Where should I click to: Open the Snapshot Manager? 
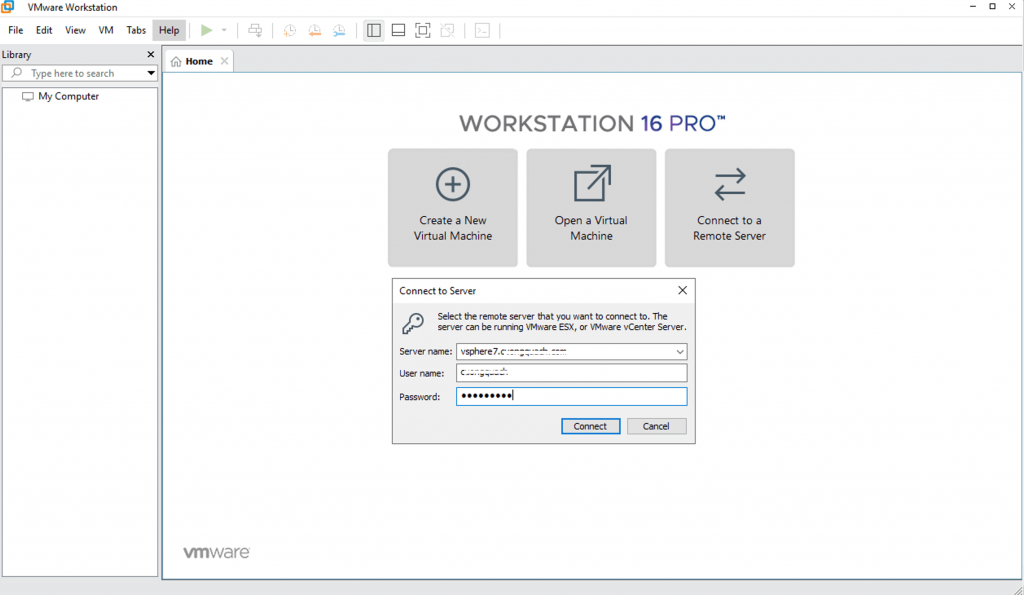339,30
